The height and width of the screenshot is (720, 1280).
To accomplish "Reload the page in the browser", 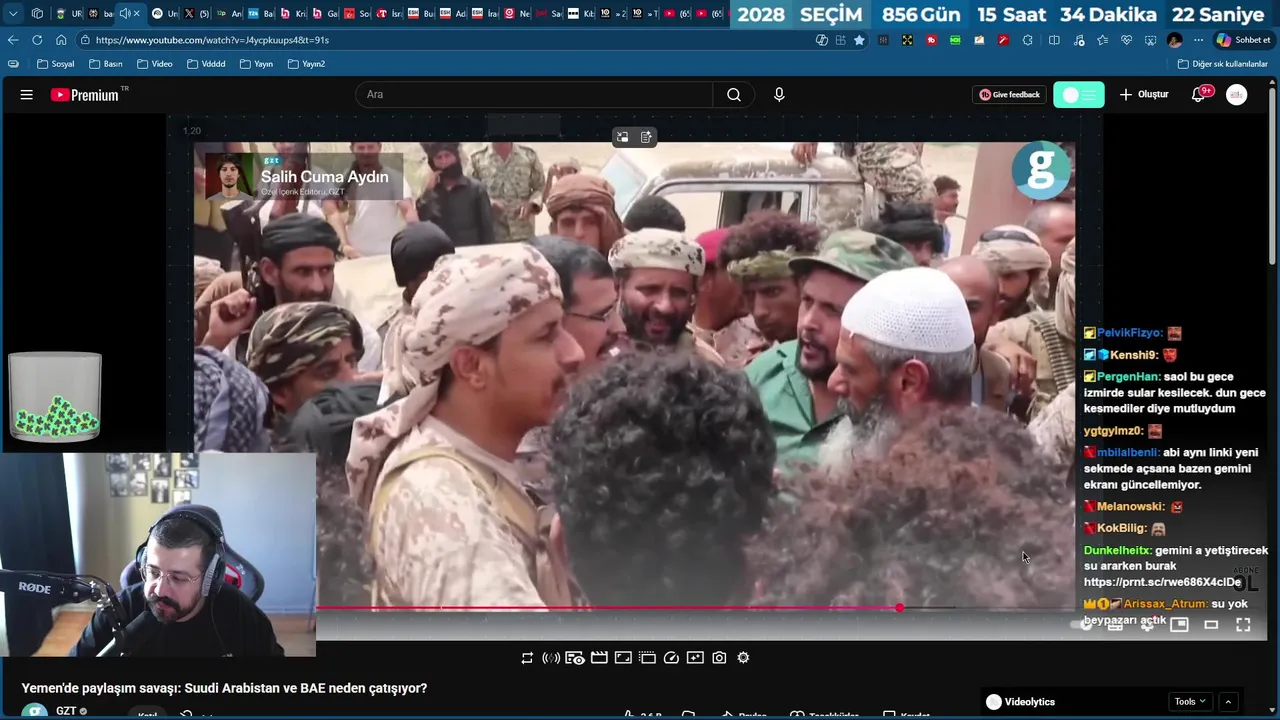I will click(x=37, y=40).
